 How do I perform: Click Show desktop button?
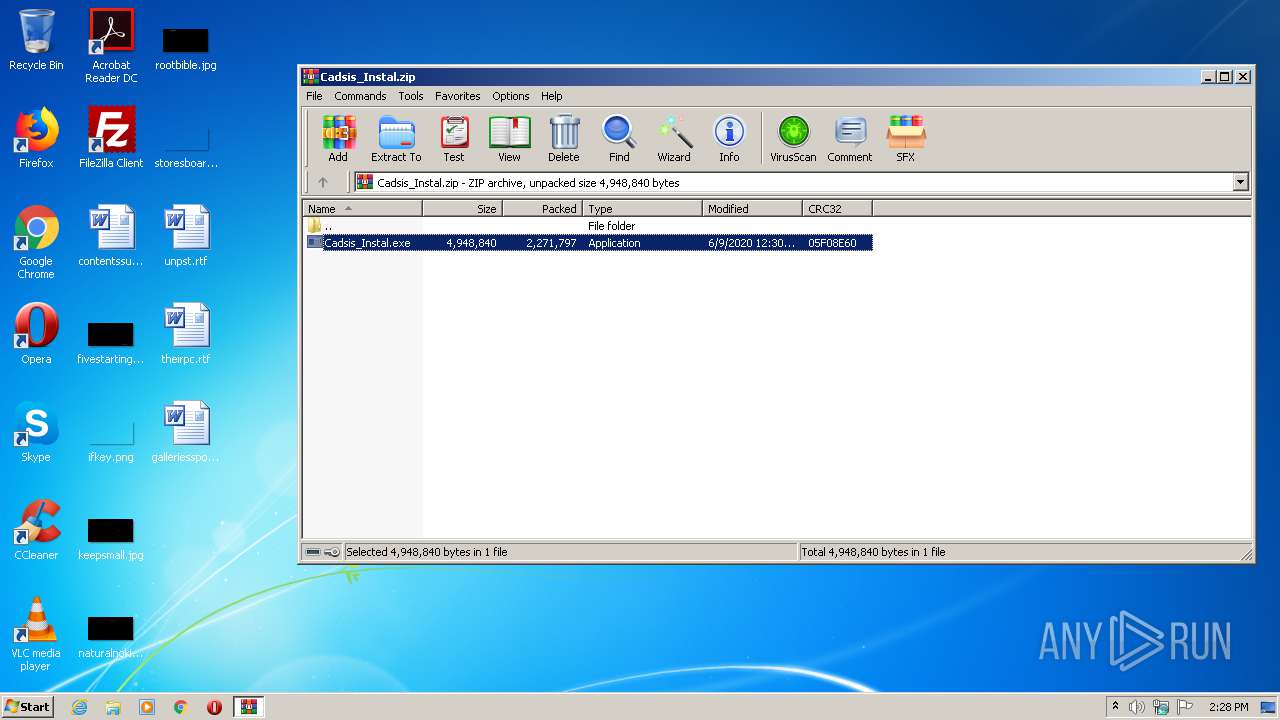pos(1269,707)
